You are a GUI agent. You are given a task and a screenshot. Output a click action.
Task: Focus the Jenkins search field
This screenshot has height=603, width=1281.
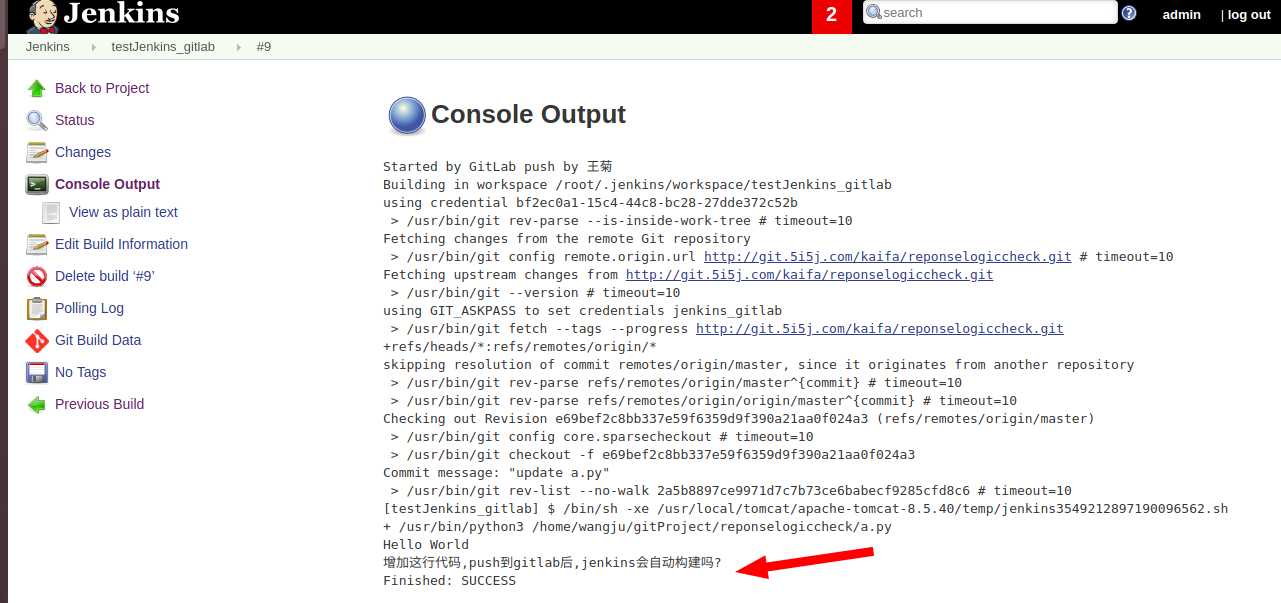tap(989, 12)
